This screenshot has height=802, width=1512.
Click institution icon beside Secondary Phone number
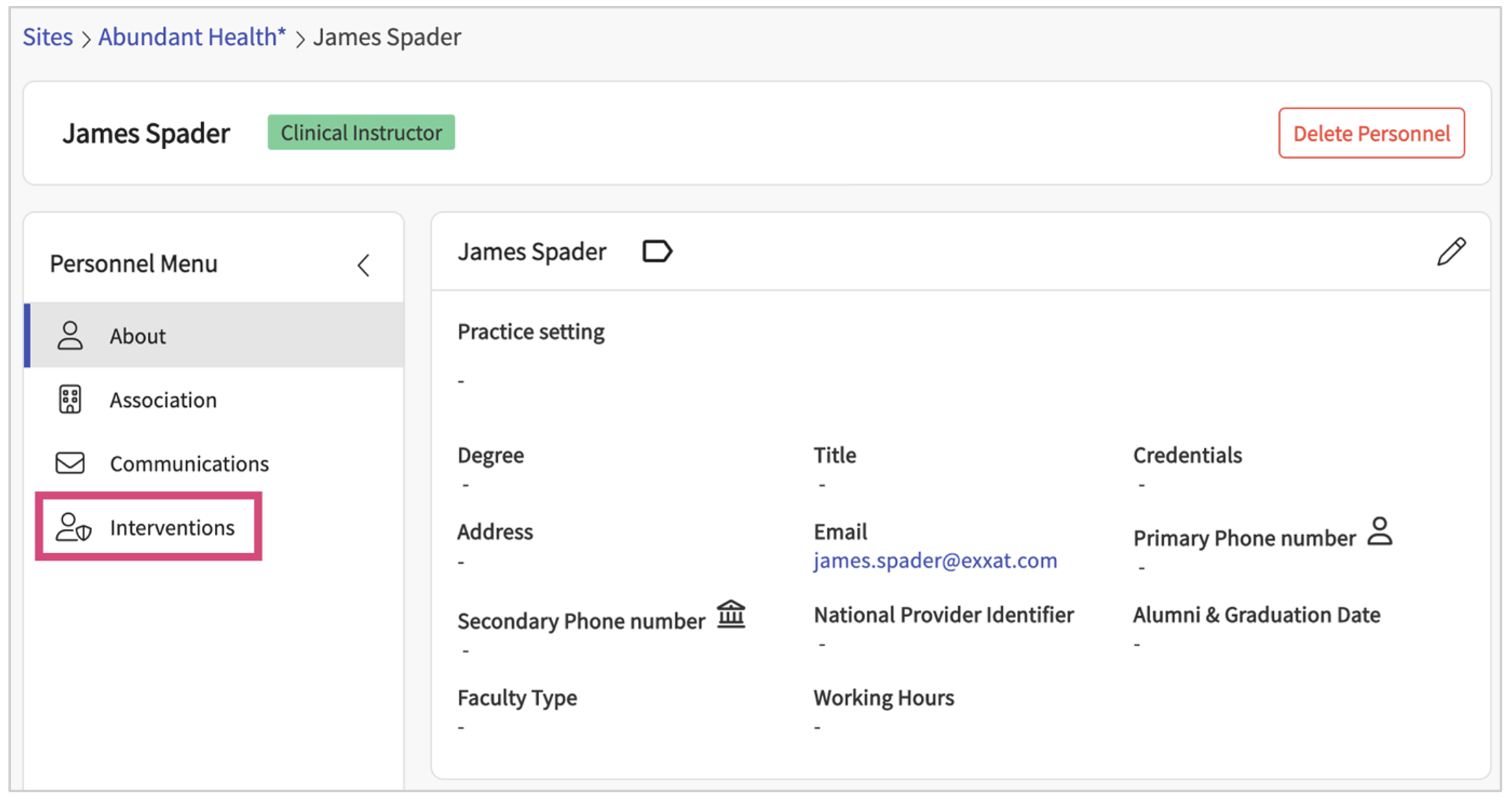(731, 614)
